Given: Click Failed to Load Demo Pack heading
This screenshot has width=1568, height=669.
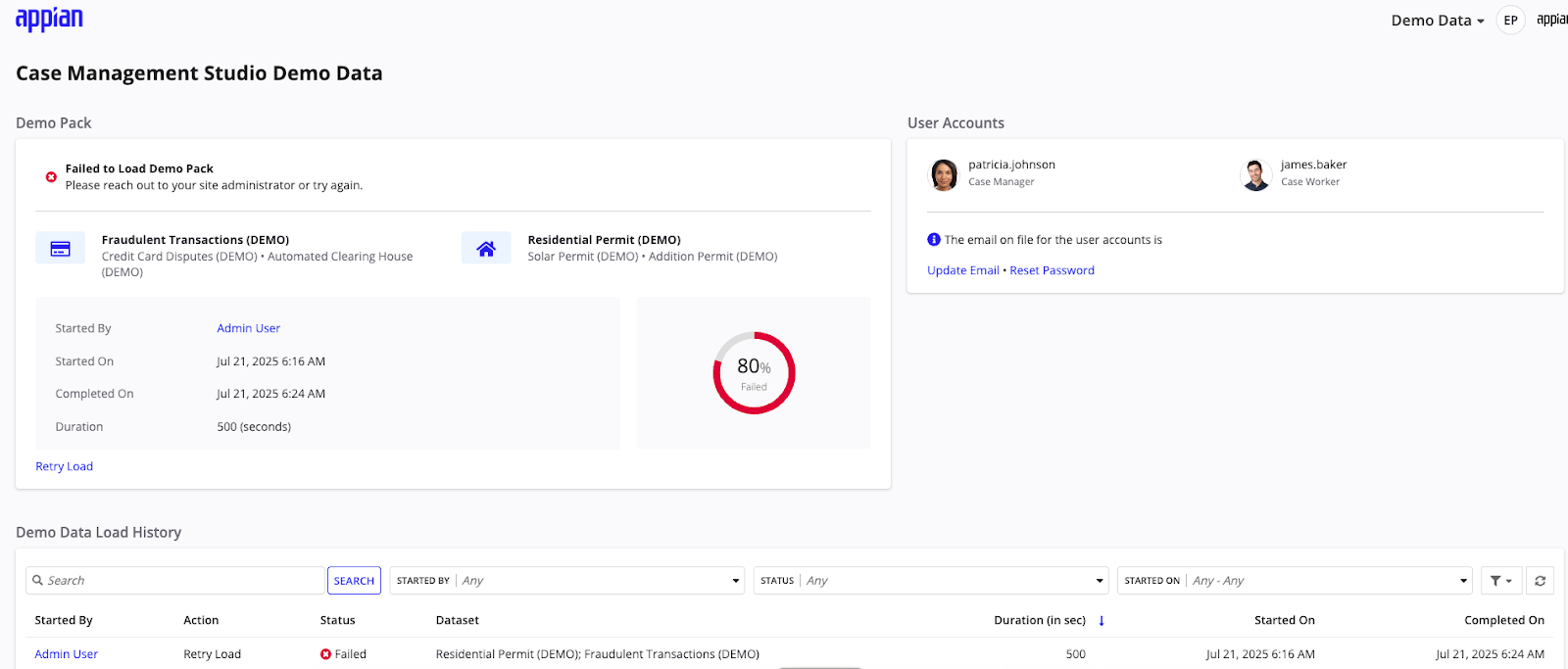Looking at the screenshot, I should click(x=139, y=168).
